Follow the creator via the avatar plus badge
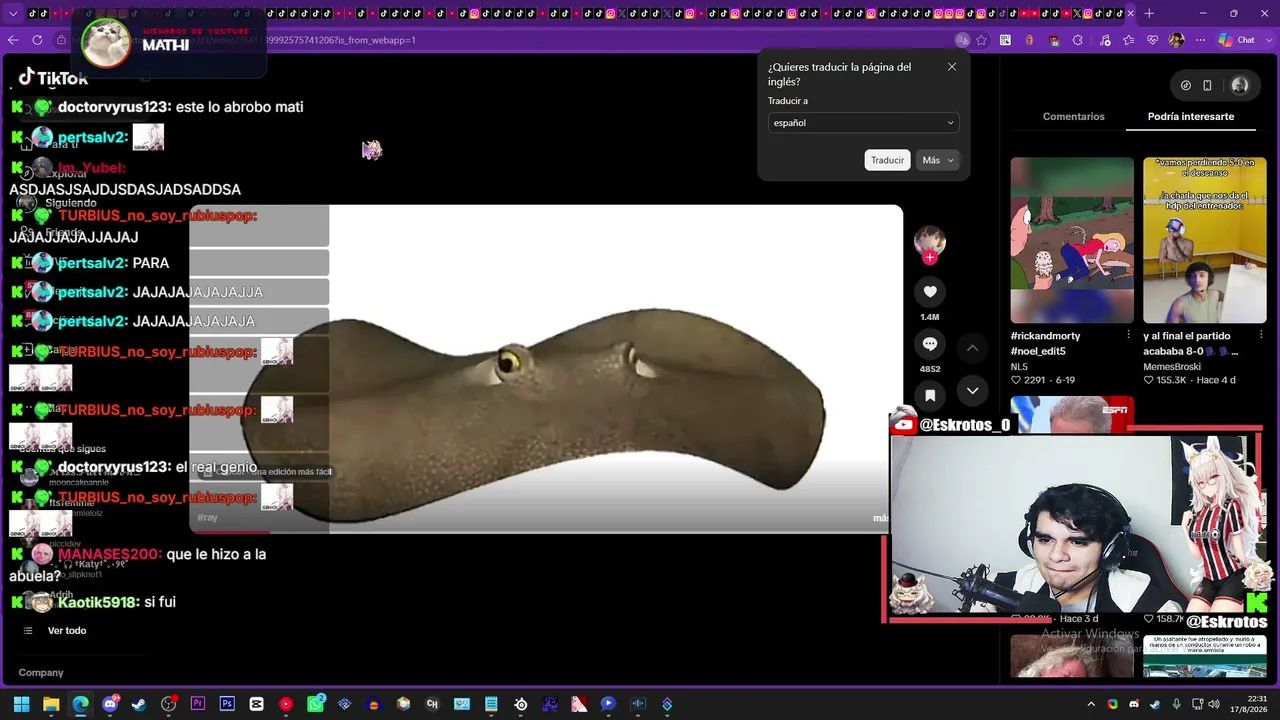Viewport: 1280px width, 720px height. [x=930, y=257]
